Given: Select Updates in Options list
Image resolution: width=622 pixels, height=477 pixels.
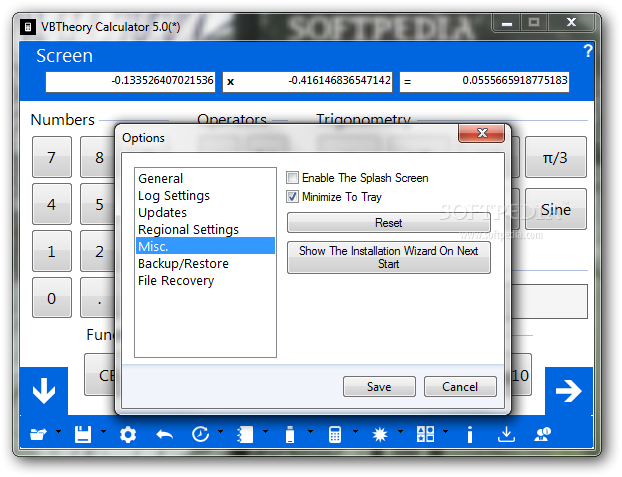Looking at the screenshot, I should point(205,212).
